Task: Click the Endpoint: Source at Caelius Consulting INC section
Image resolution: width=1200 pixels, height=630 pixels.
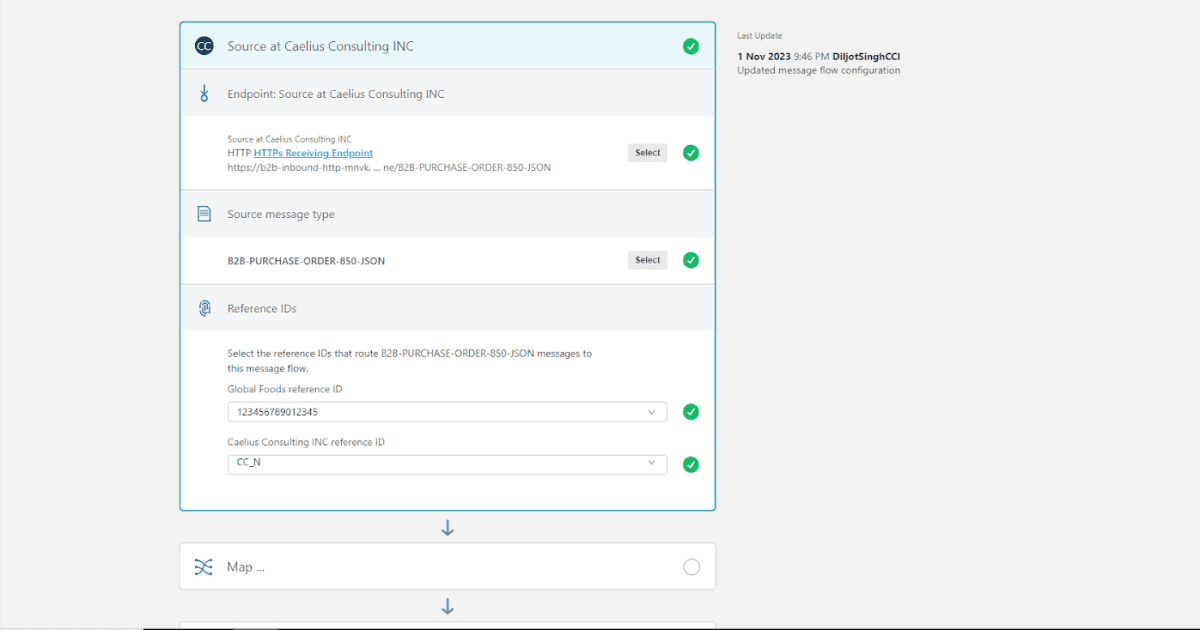Action: point(447,94)
